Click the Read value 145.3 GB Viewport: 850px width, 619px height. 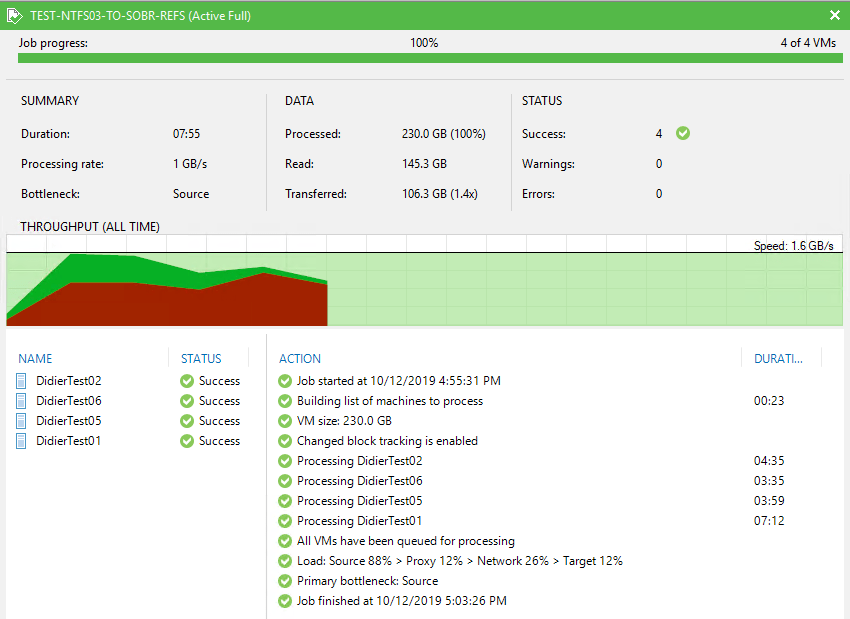(424, 164)
